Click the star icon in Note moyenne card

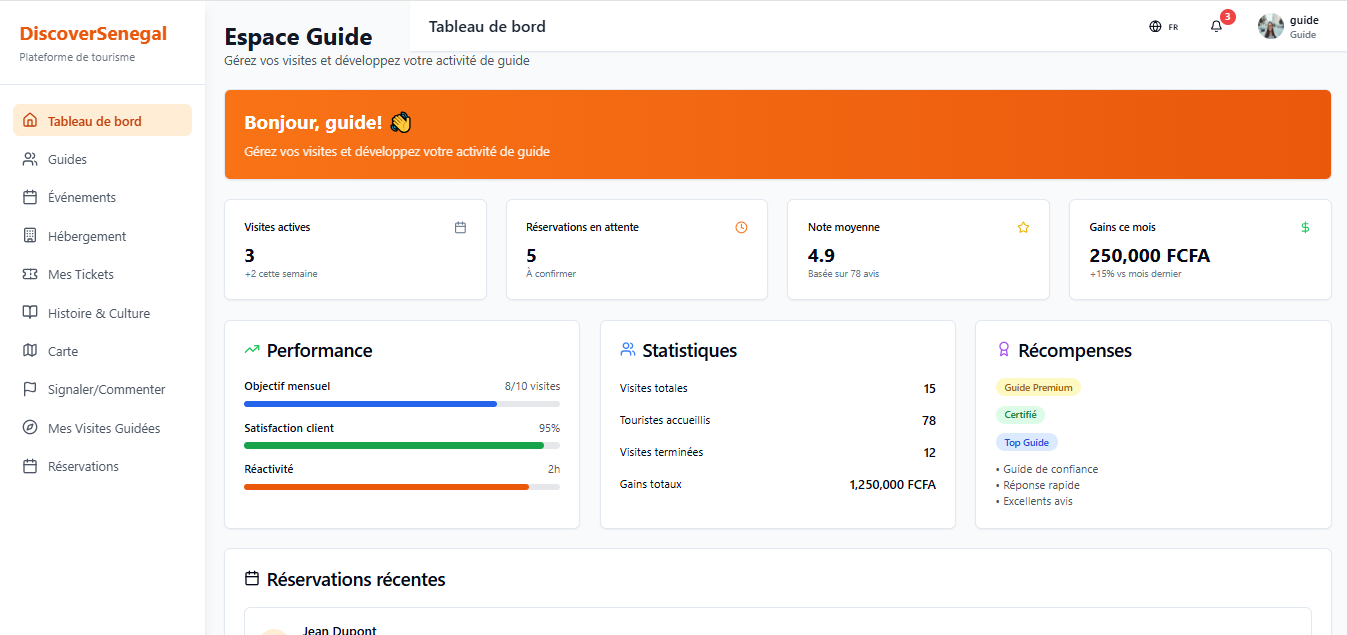pyautogui.click(x=1023, y=227)
